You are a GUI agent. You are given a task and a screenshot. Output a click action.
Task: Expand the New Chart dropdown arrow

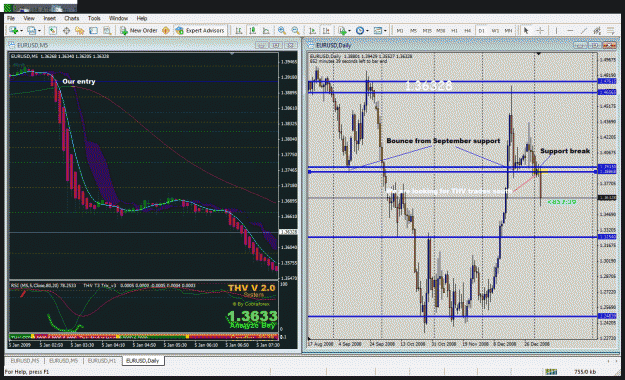(21, 31)
